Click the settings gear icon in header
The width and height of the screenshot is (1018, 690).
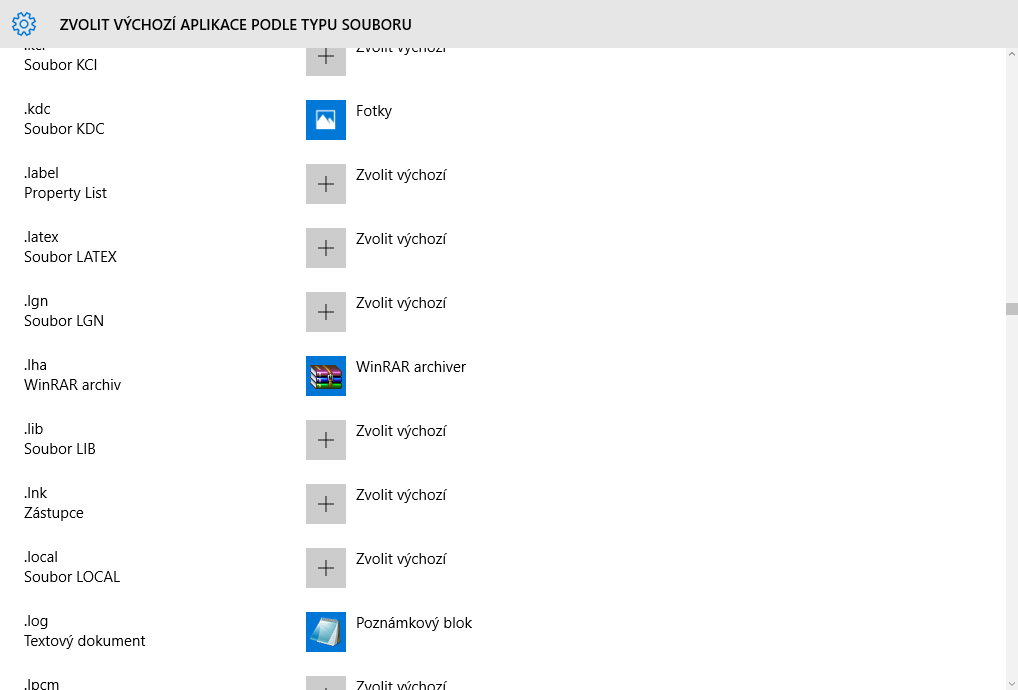(24, 24)
